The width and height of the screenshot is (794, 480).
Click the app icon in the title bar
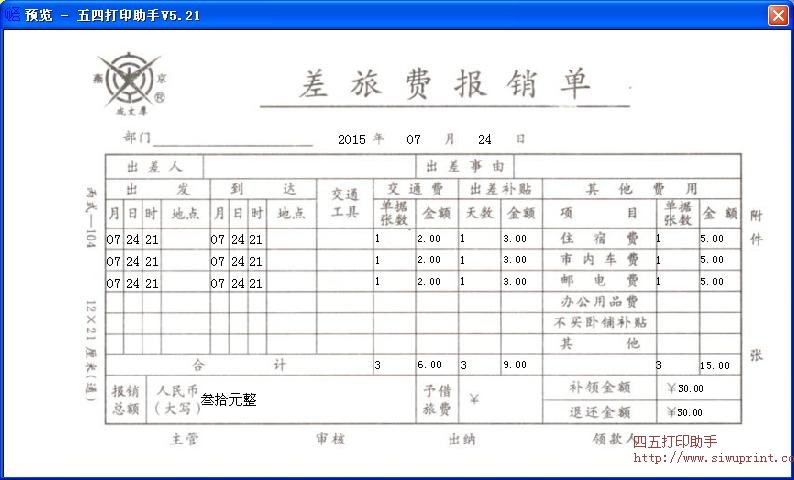tap(12, 15)
